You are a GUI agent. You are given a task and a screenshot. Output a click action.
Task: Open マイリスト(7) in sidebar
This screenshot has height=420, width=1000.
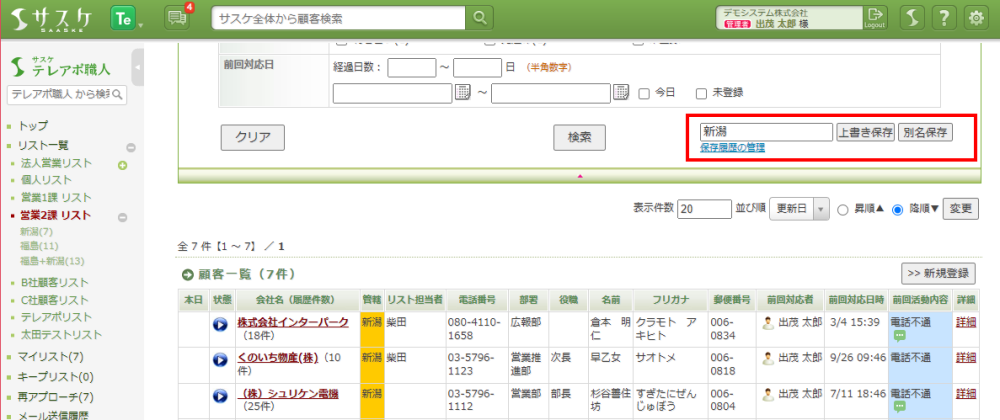[x=49, y=357]
